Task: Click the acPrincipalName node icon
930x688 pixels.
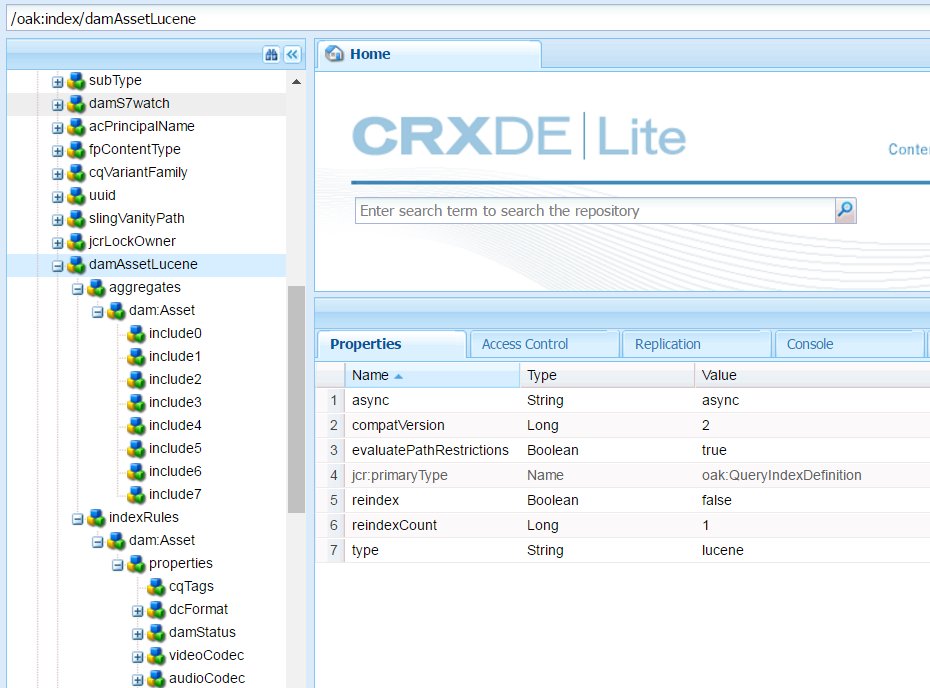Action: click(x=77, y=127)
